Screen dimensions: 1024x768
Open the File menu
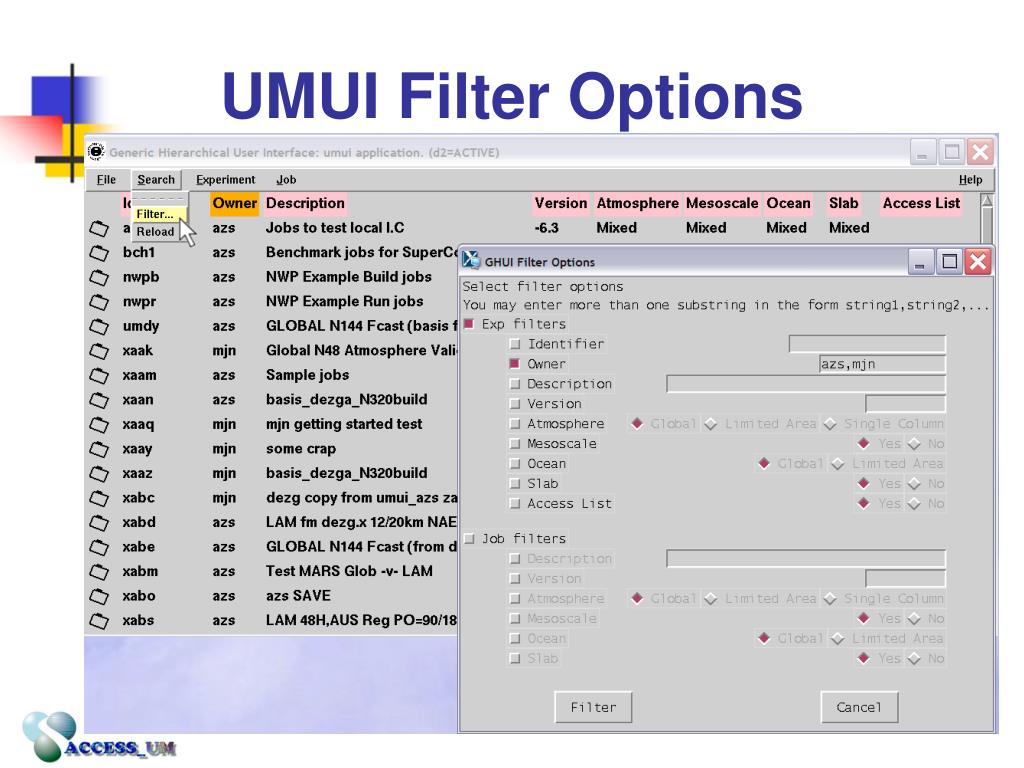point(106,180)
